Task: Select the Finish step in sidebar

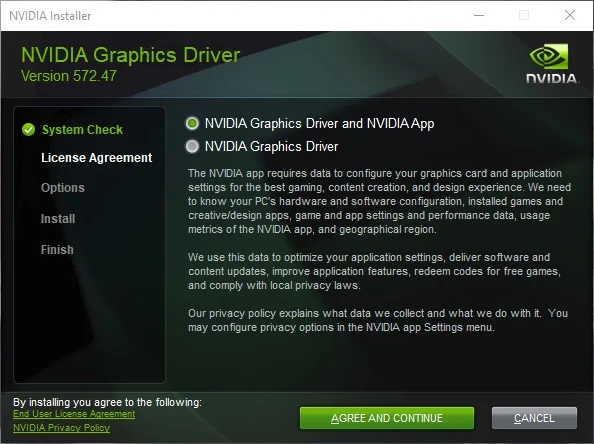Action: click(57, 250)
